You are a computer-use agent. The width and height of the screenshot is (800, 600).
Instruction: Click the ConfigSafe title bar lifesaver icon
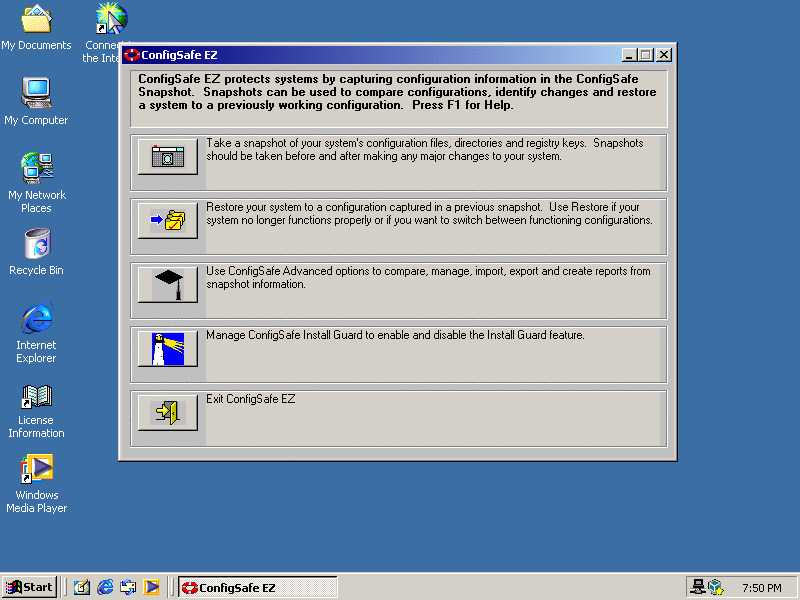tap(132, 55)
